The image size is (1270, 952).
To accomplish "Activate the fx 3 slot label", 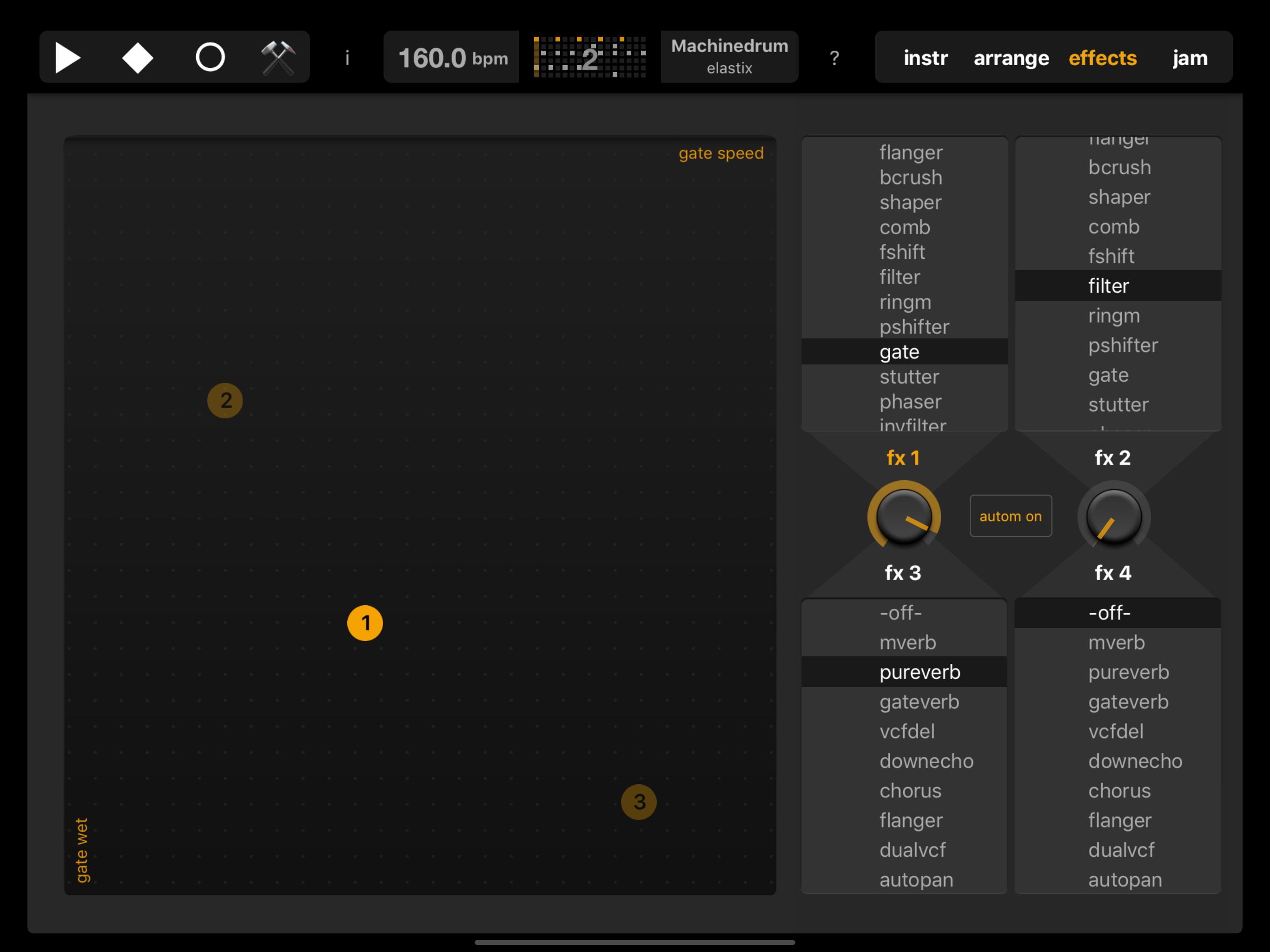I will (903, 573).
